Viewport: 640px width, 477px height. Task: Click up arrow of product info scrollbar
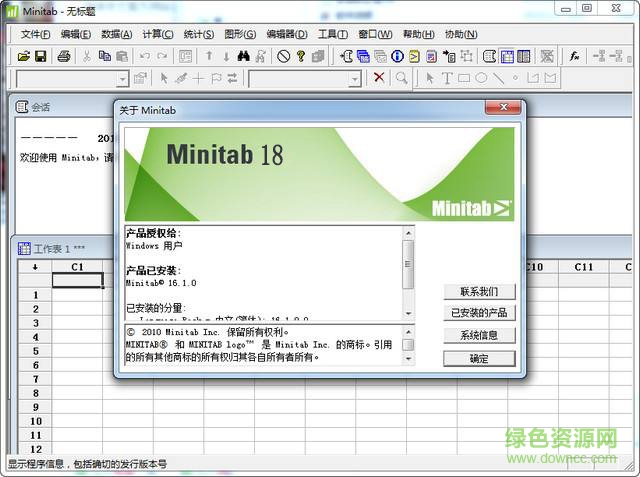[x=408, y=233]
